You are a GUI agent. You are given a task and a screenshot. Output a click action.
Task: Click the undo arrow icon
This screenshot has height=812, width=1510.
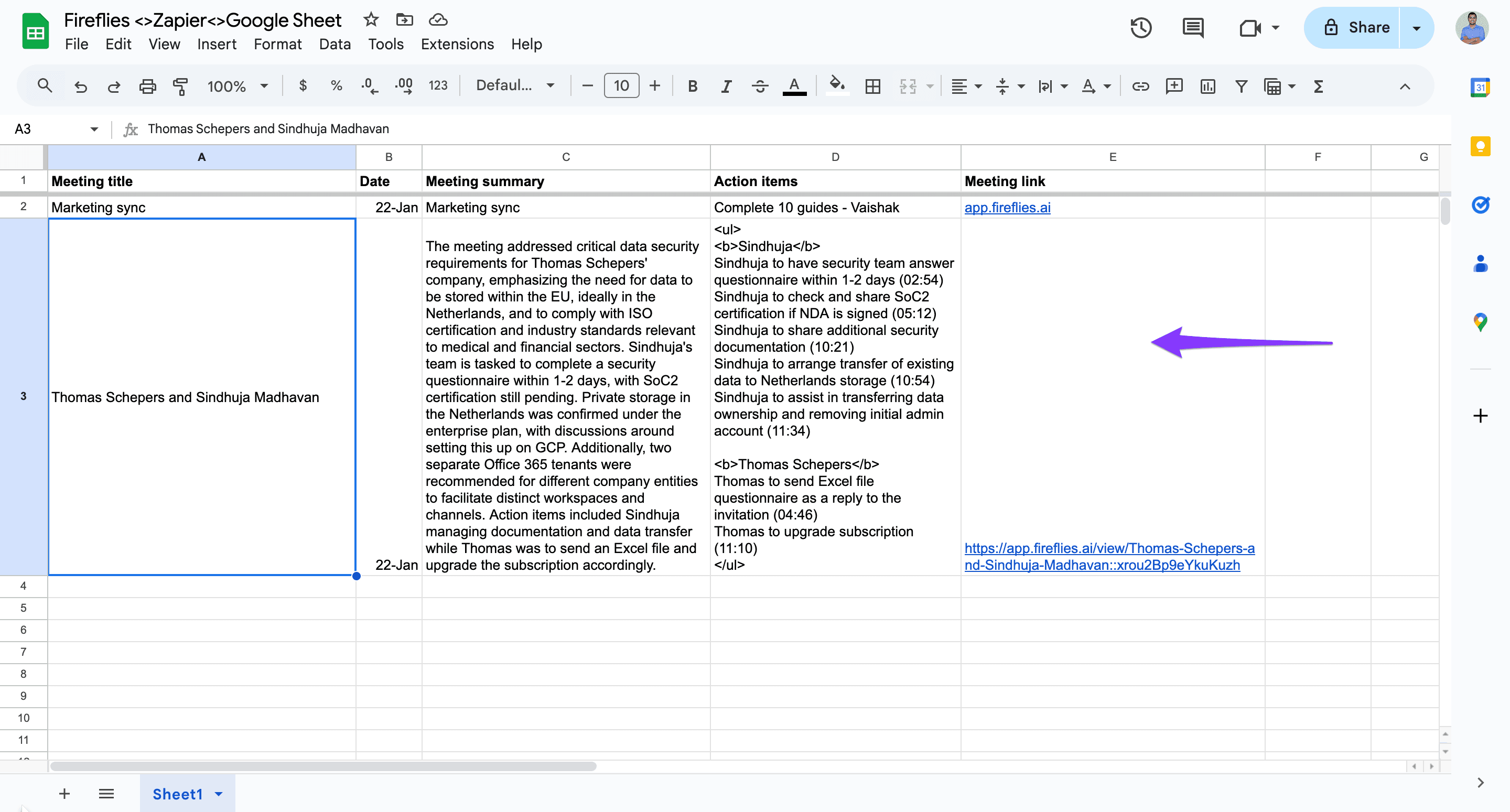(80, 87)
